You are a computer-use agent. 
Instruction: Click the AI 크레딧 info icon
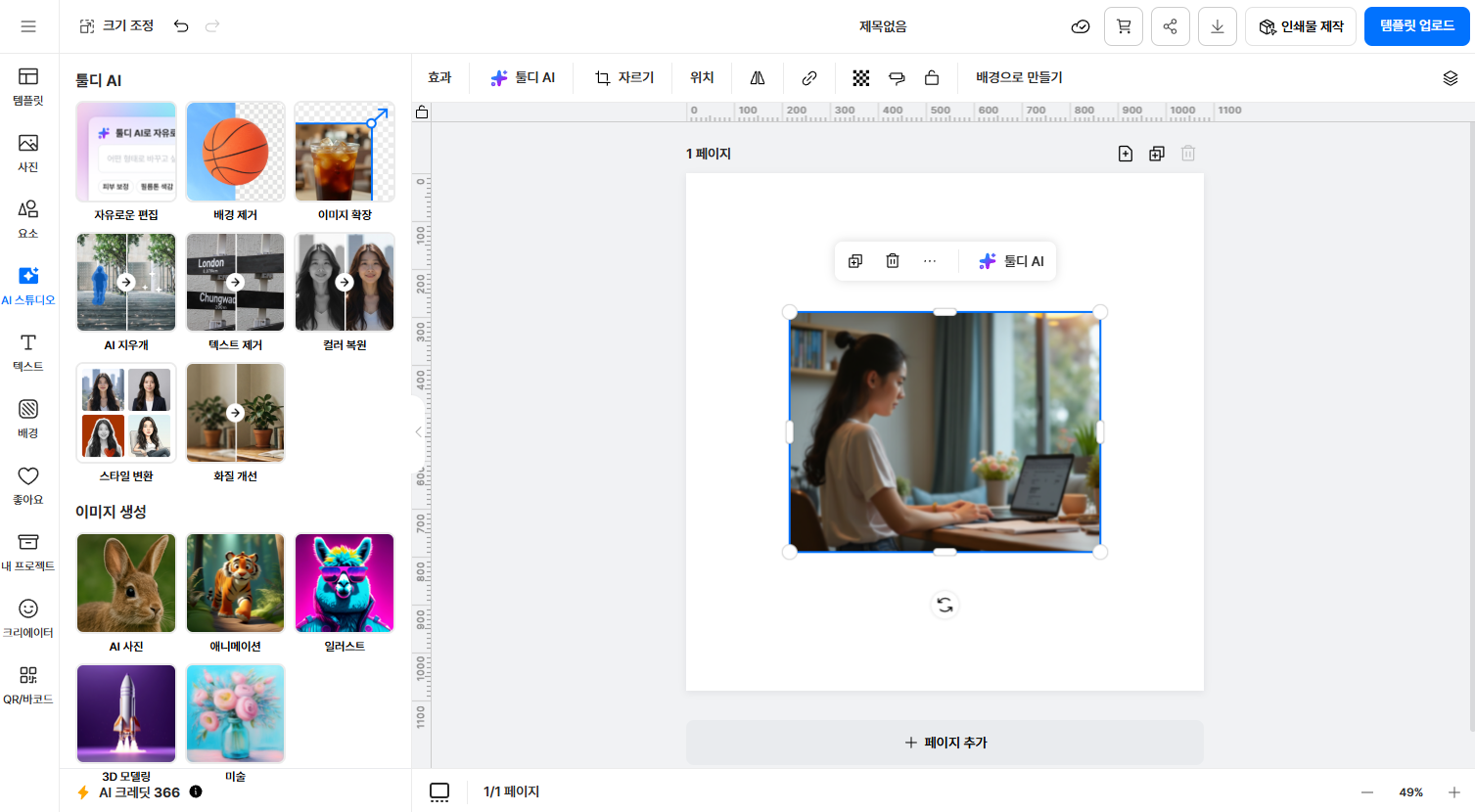(x=196, y=791)
